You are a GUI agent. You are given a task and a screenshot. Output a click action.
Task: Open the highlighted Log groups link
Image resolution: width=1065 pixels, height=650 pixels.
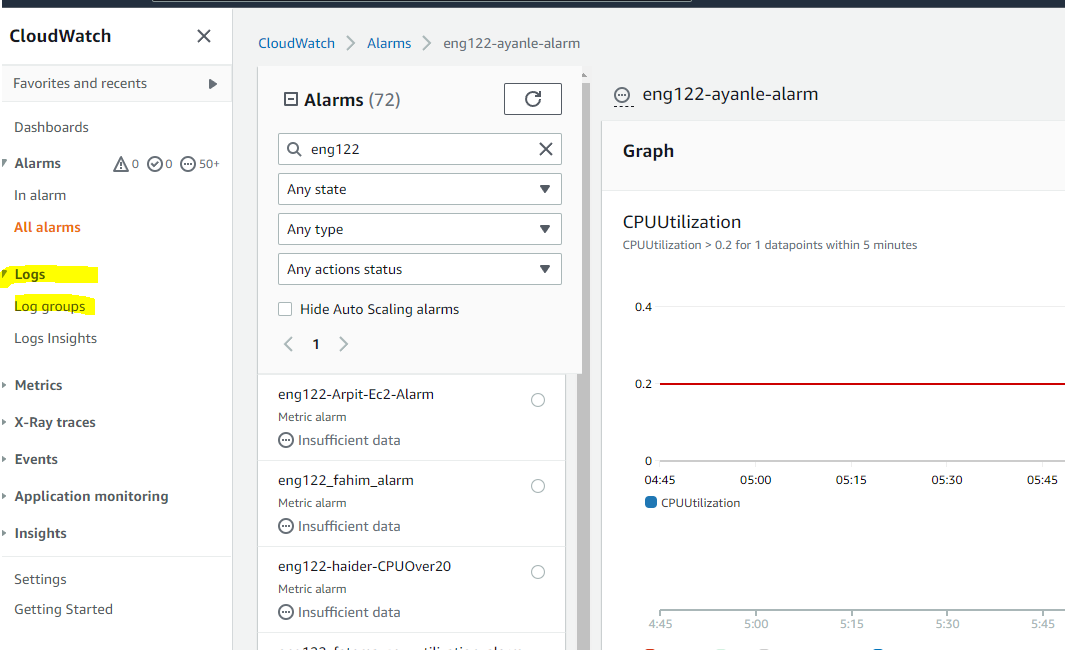click(x=53, y=305)
